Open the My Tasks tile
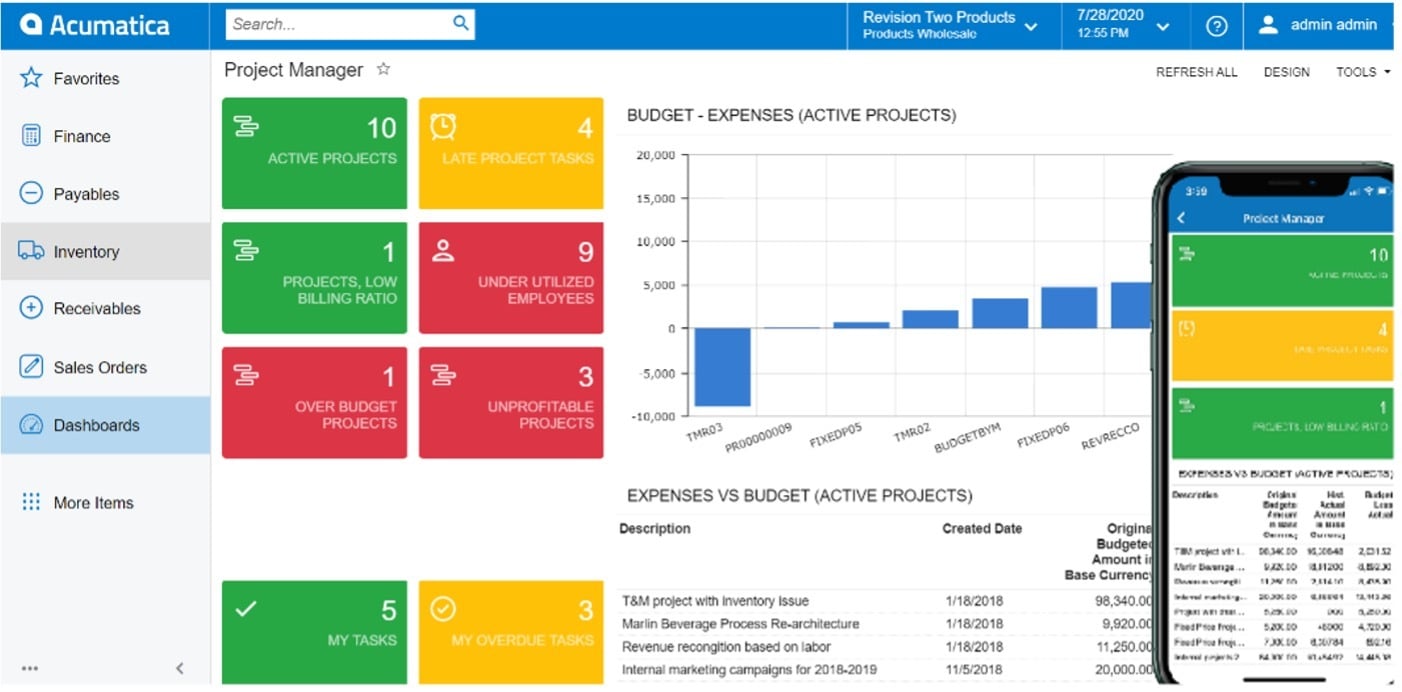 tap(314, 633)
